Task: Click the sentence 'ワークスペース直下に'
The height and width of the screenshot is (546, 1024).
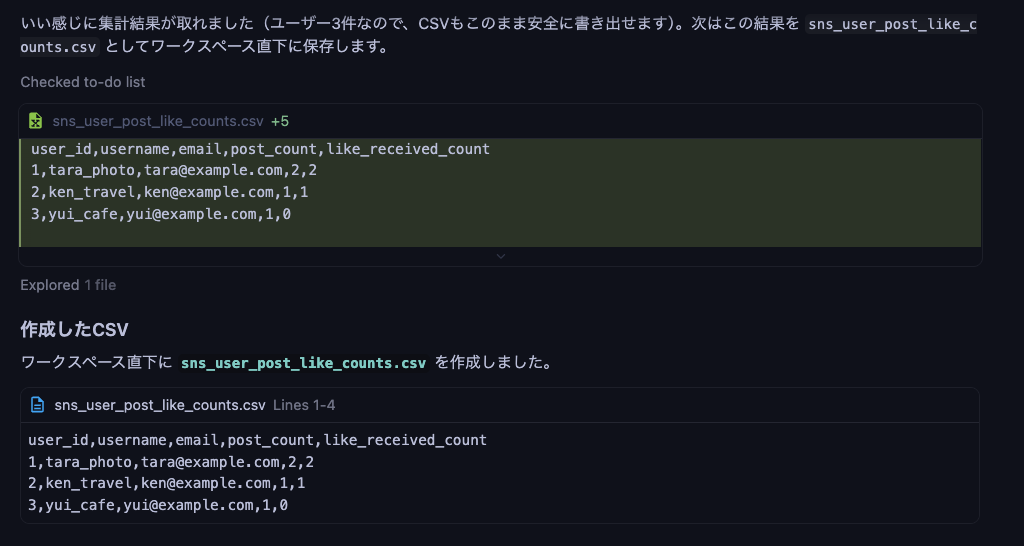Action: [x=96, y=362]
